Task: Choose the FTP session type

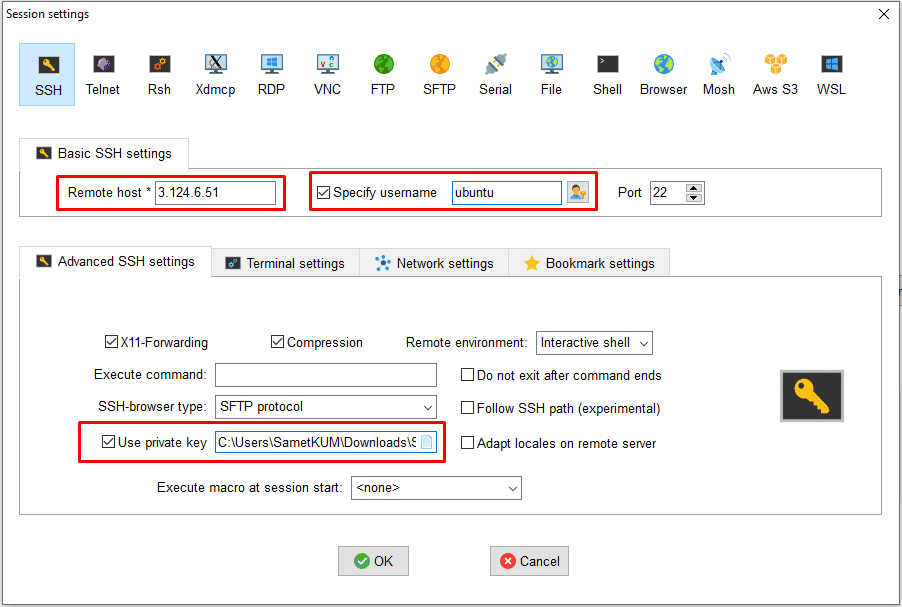Action: point(383,75)
